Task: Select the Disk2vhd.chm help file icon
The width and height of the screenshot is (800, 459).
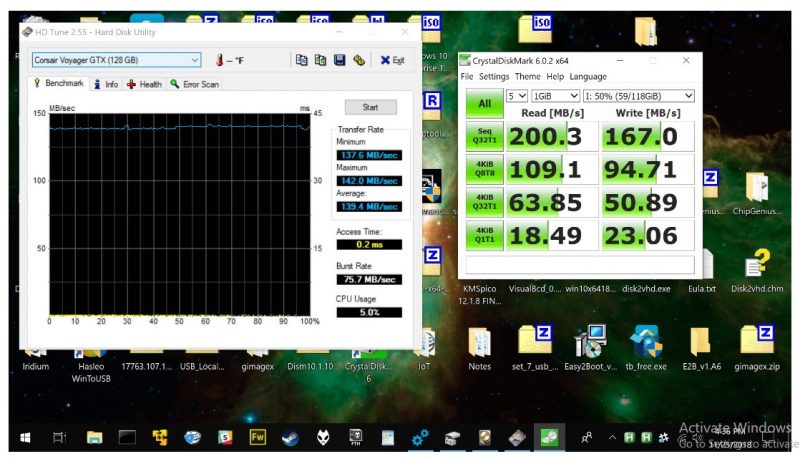Action: click(757, 270)
